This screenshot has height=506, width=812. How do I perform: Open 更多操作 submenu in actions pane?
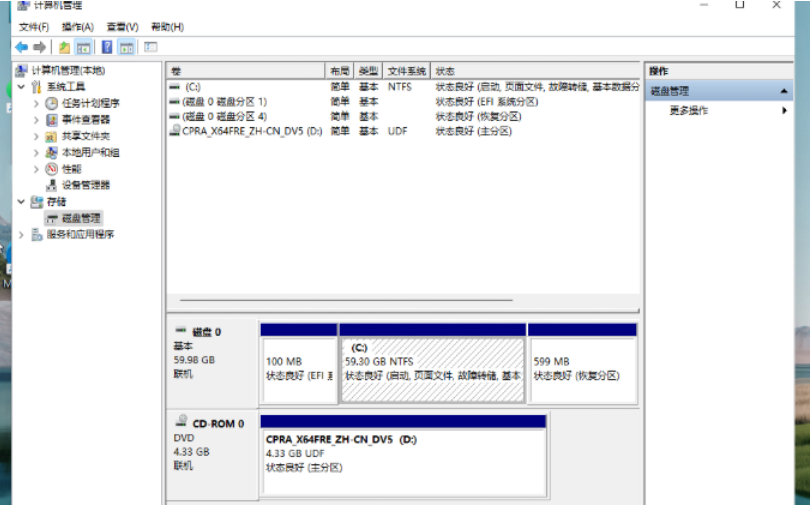coord(728,110)
